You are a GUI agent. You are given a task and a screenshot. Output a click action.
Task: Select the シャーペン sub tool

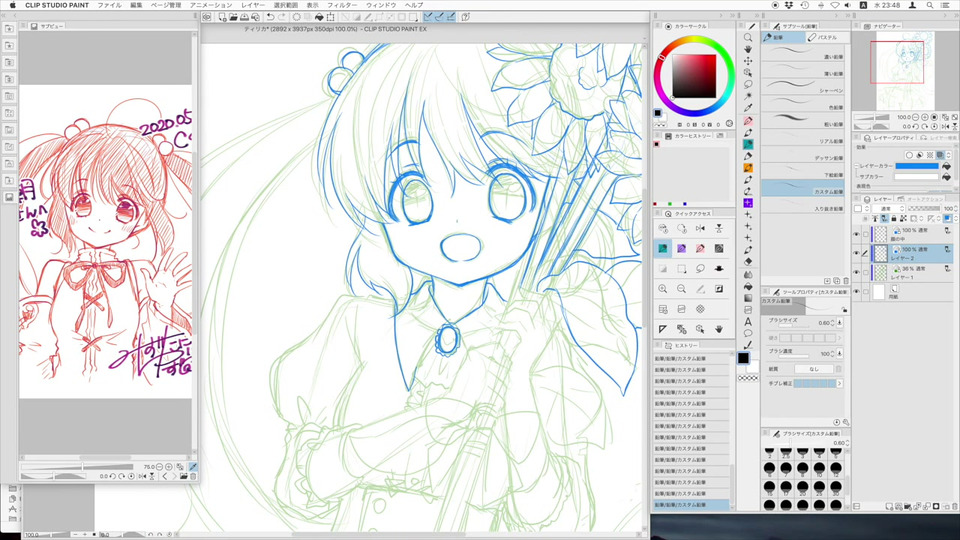(x=803, y=86)
